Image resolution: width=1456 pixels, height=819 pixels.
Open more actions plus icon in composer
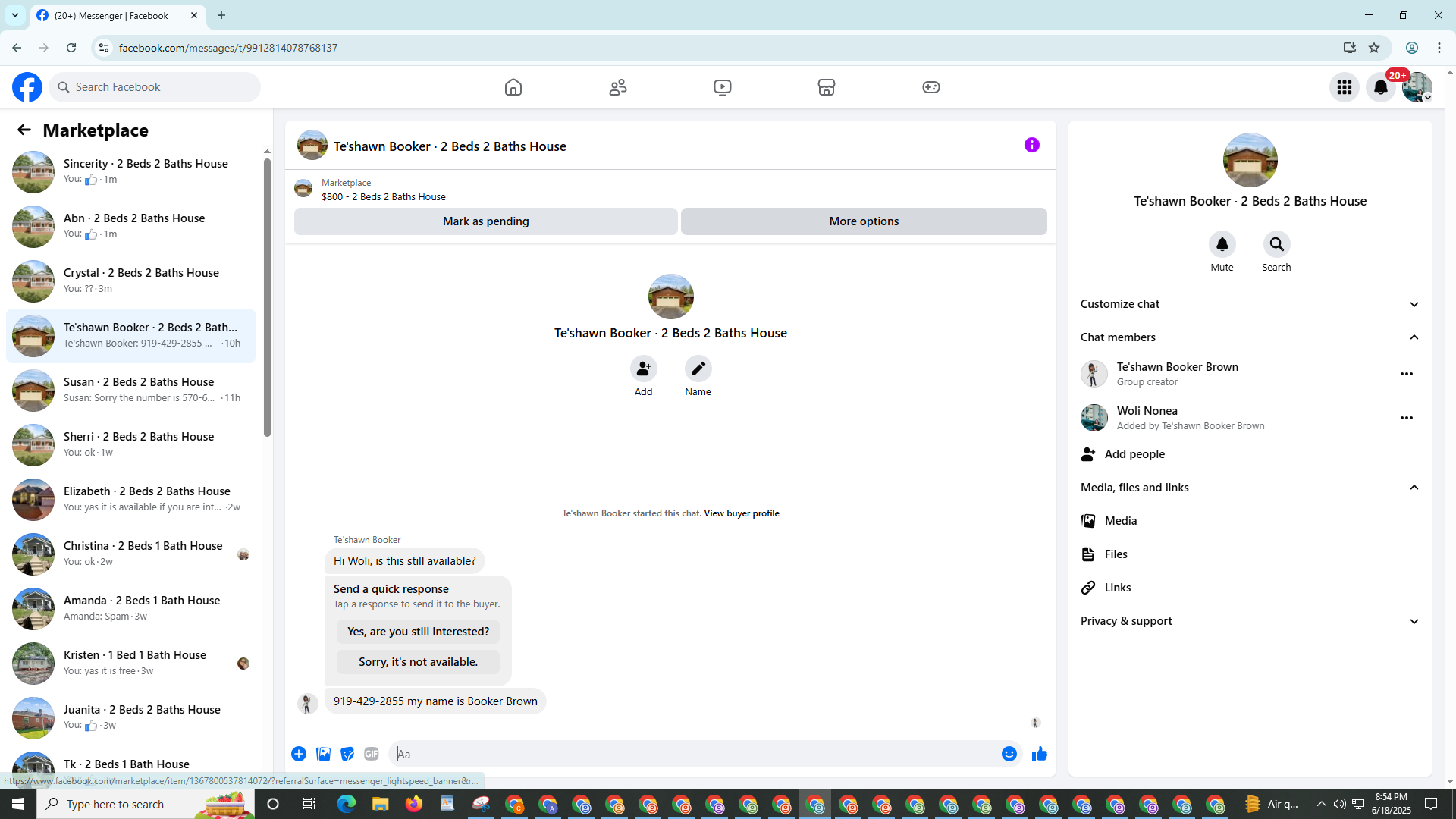coord(299,754)
